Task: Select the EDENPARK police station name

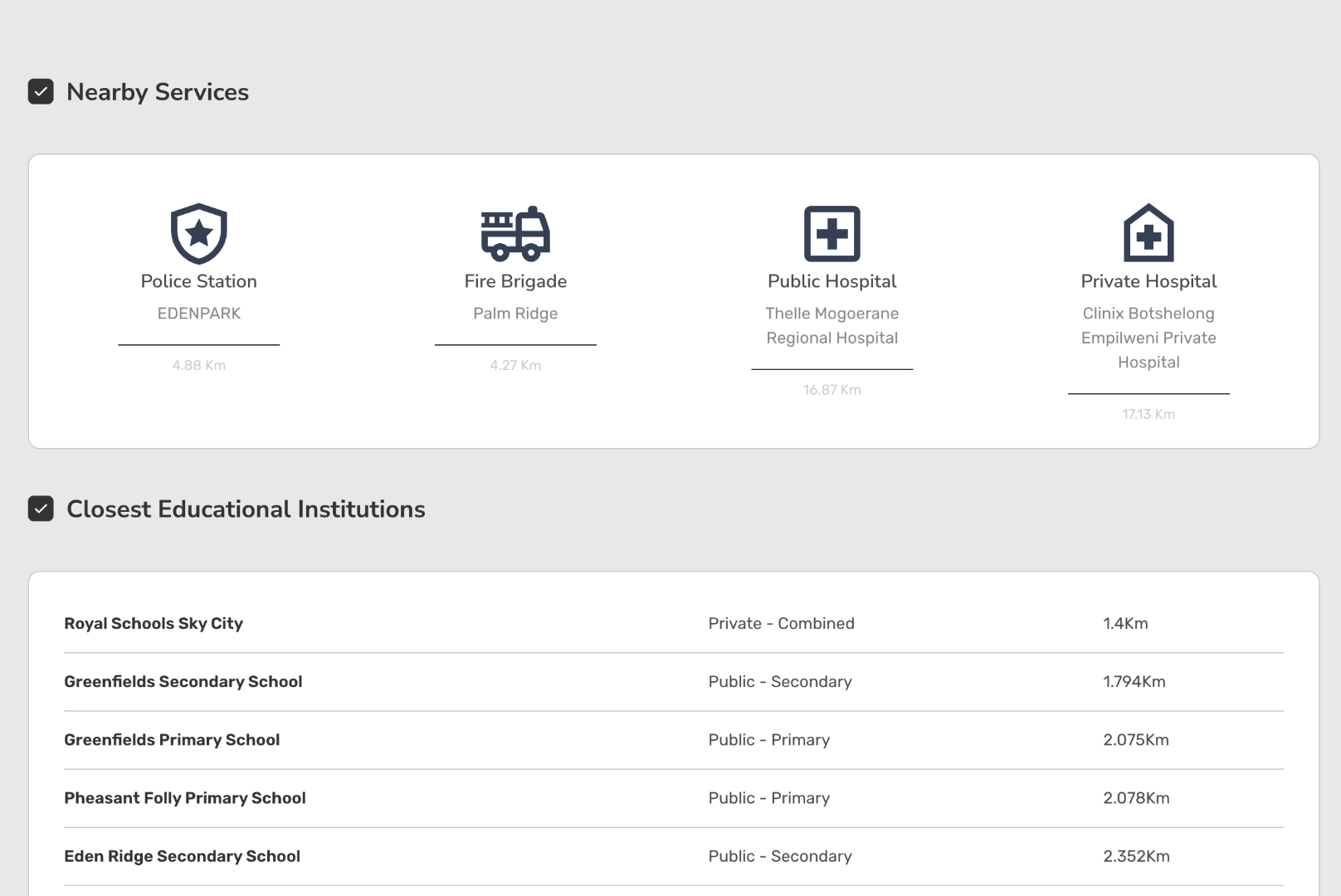Action: tap(199, 314)
